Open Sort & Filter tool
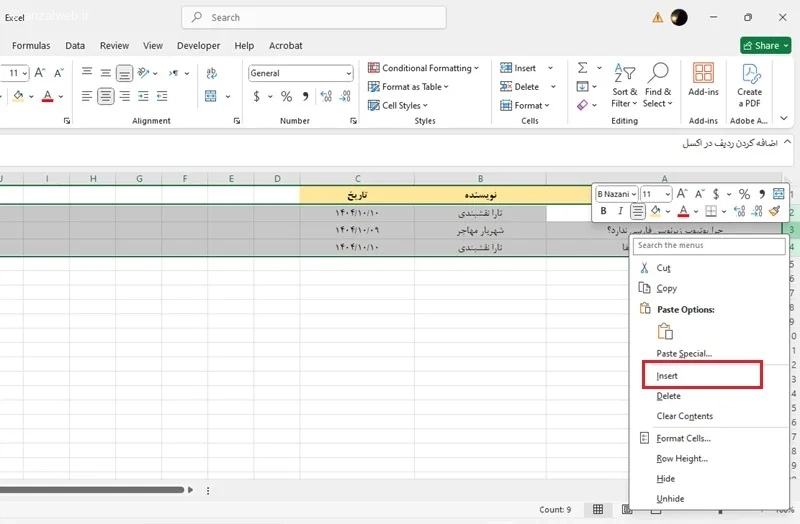Viewport: 800px width, 524px height. point(624,85)
